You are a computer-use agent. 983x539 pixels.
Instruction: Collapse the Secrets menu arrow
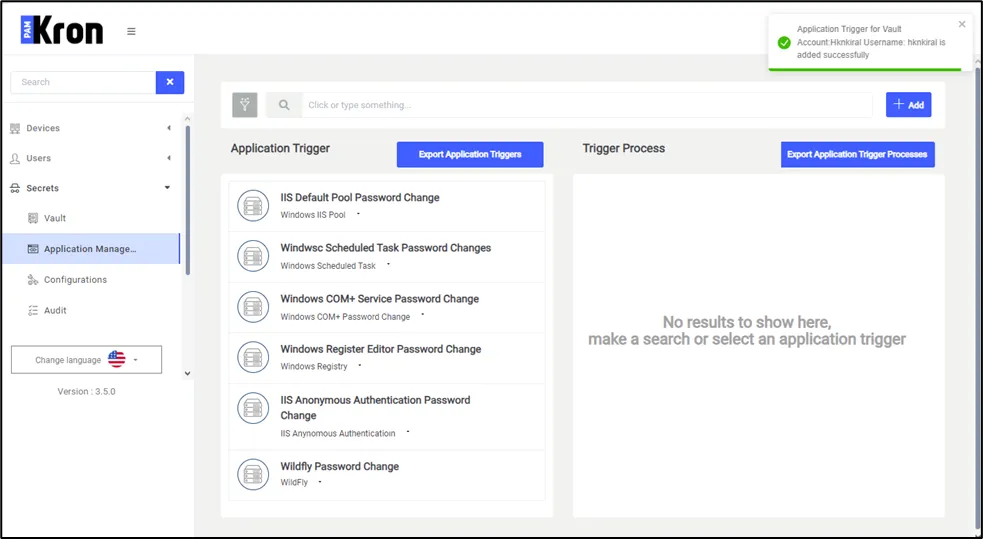[167, 187]
